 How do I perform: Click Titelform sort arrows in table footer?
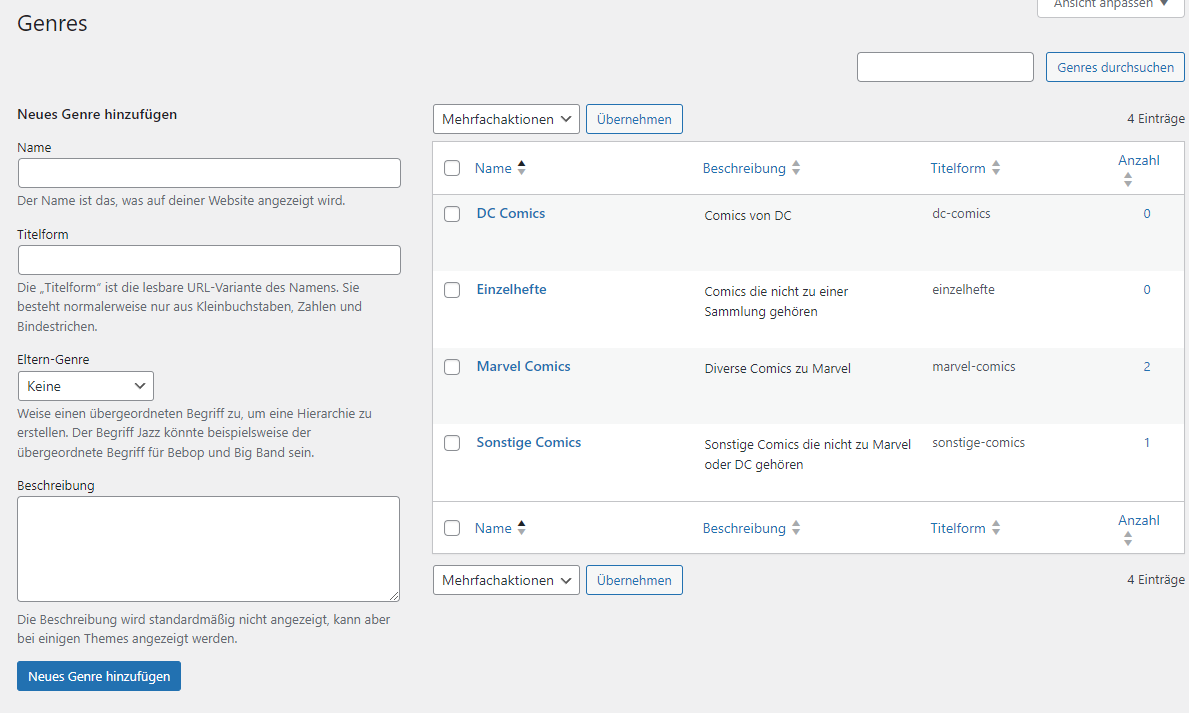(x=996, y=529)
